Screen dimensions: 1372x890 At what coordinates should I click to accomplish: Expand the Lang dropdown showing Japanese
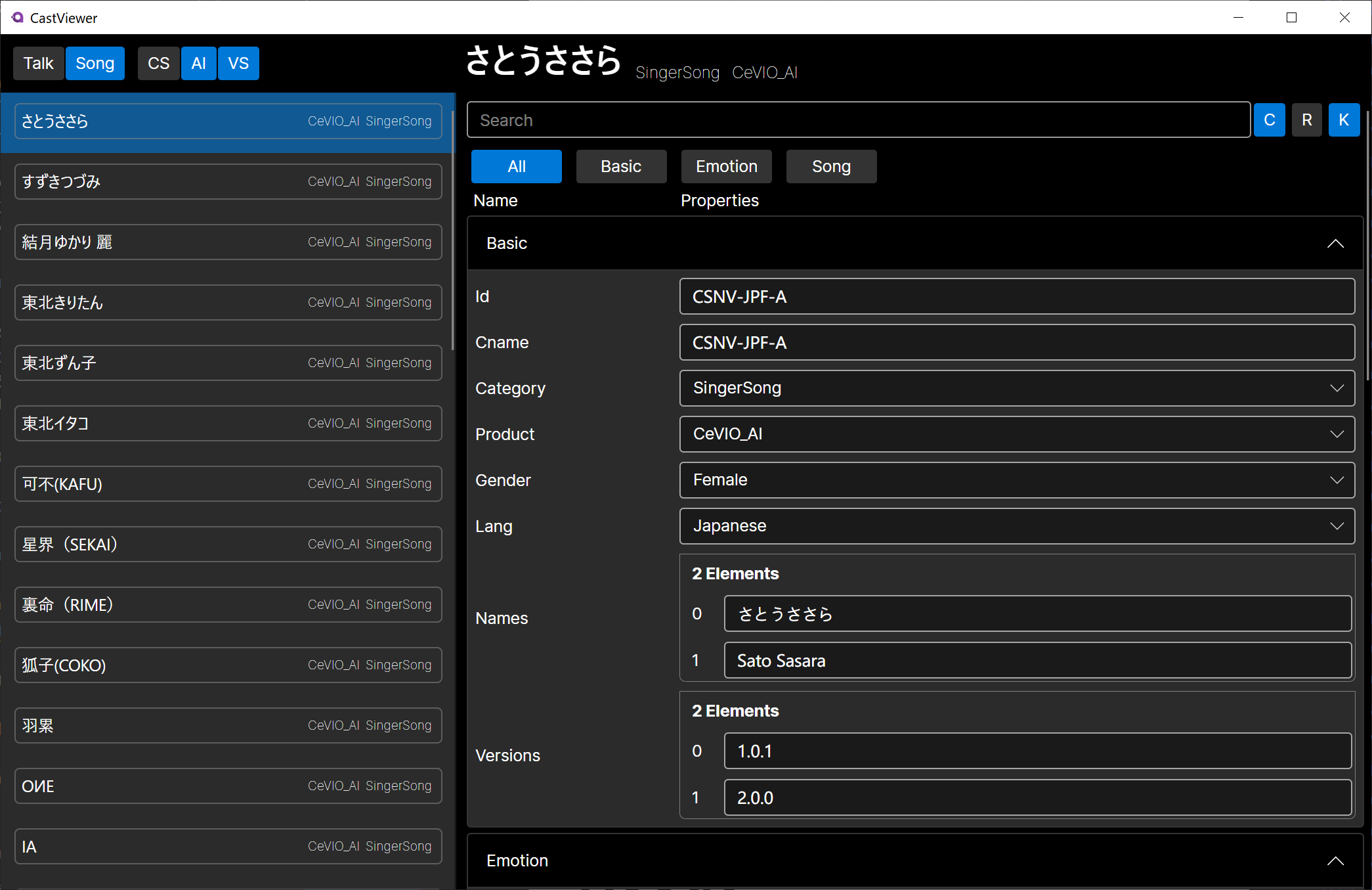(x=1016, y=526)
